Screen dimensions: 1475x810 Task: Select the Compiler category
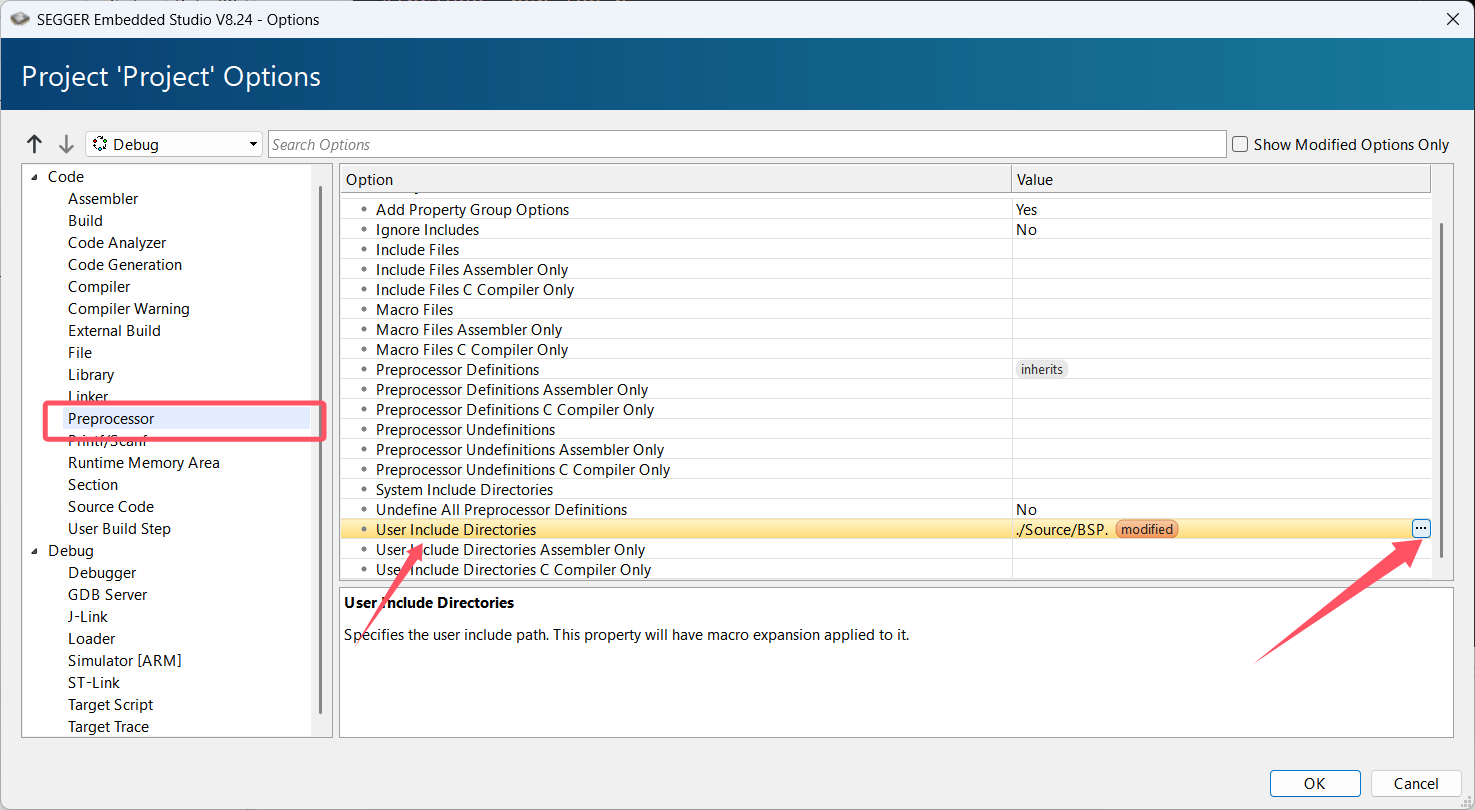click(x=99, y=287)
